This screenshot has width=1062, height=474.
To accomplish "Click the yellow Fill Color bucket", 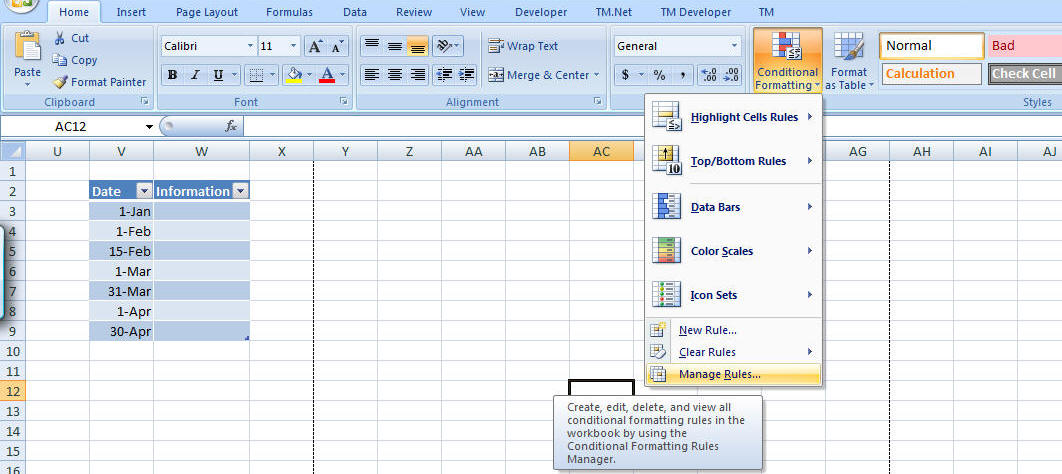I will pyautogui.click(x=294, y=75).
